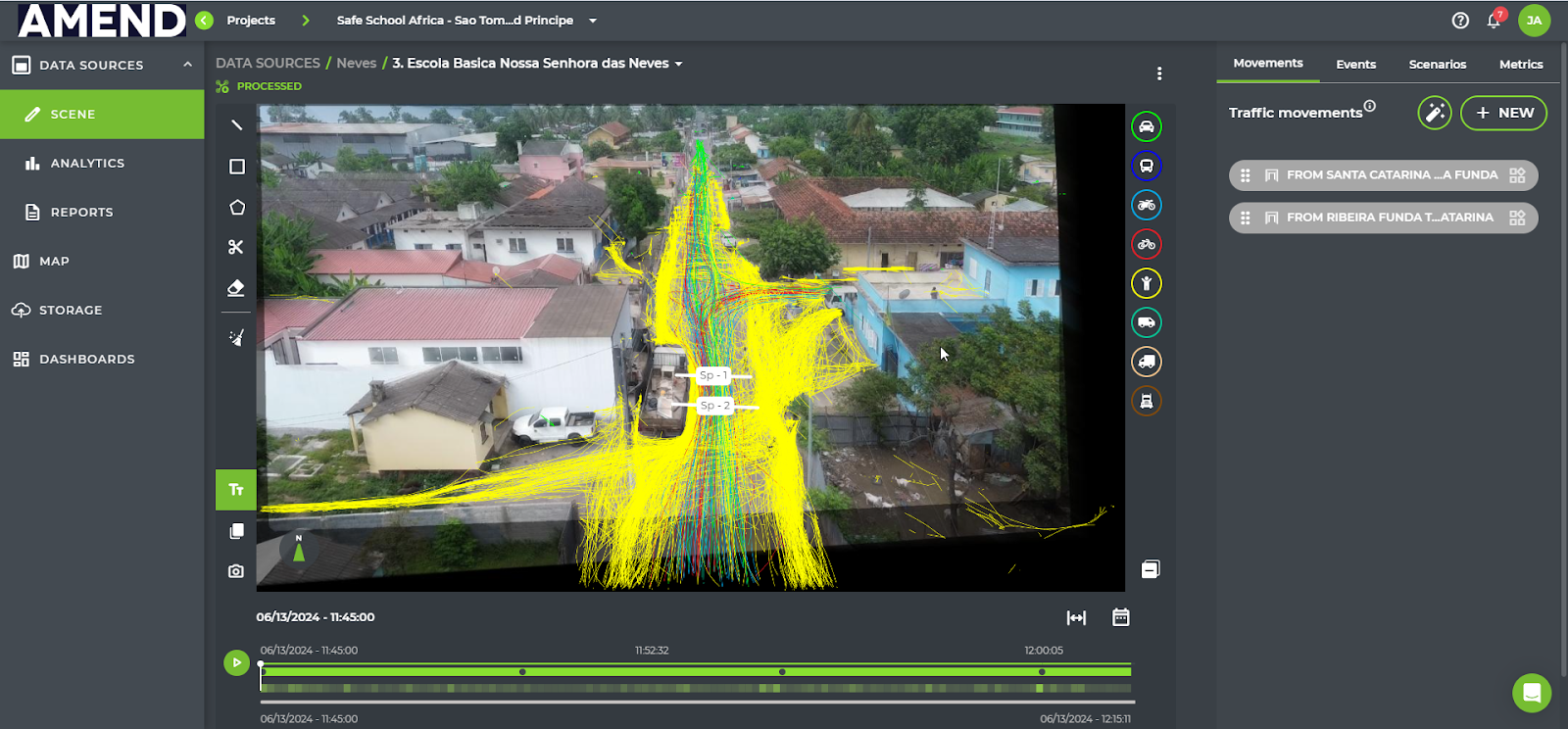Select the scissors cut tool
Viewport: 1568px width, 729px height.
(x=236, y=247)
